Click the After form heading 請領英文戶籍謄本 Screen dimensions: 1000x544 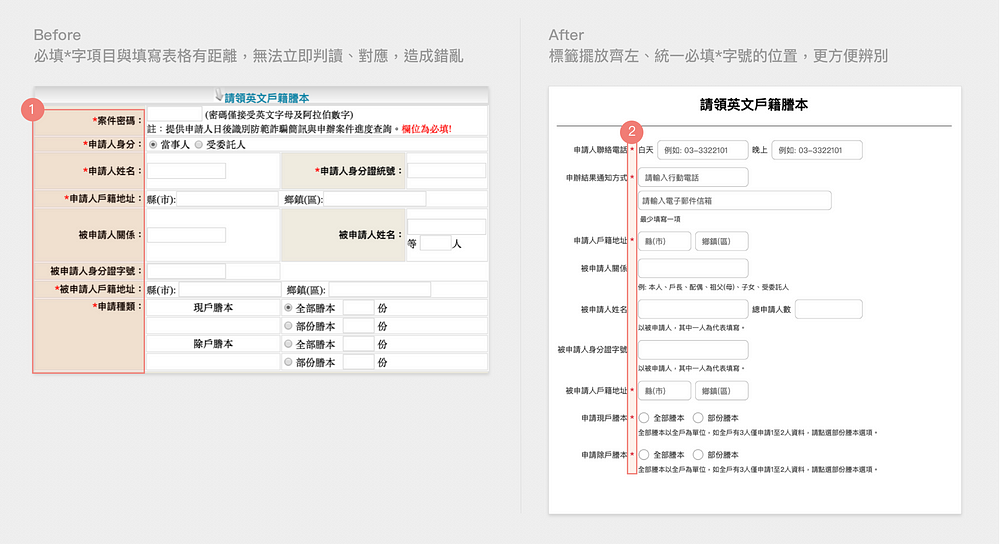(x=754, y=105)
